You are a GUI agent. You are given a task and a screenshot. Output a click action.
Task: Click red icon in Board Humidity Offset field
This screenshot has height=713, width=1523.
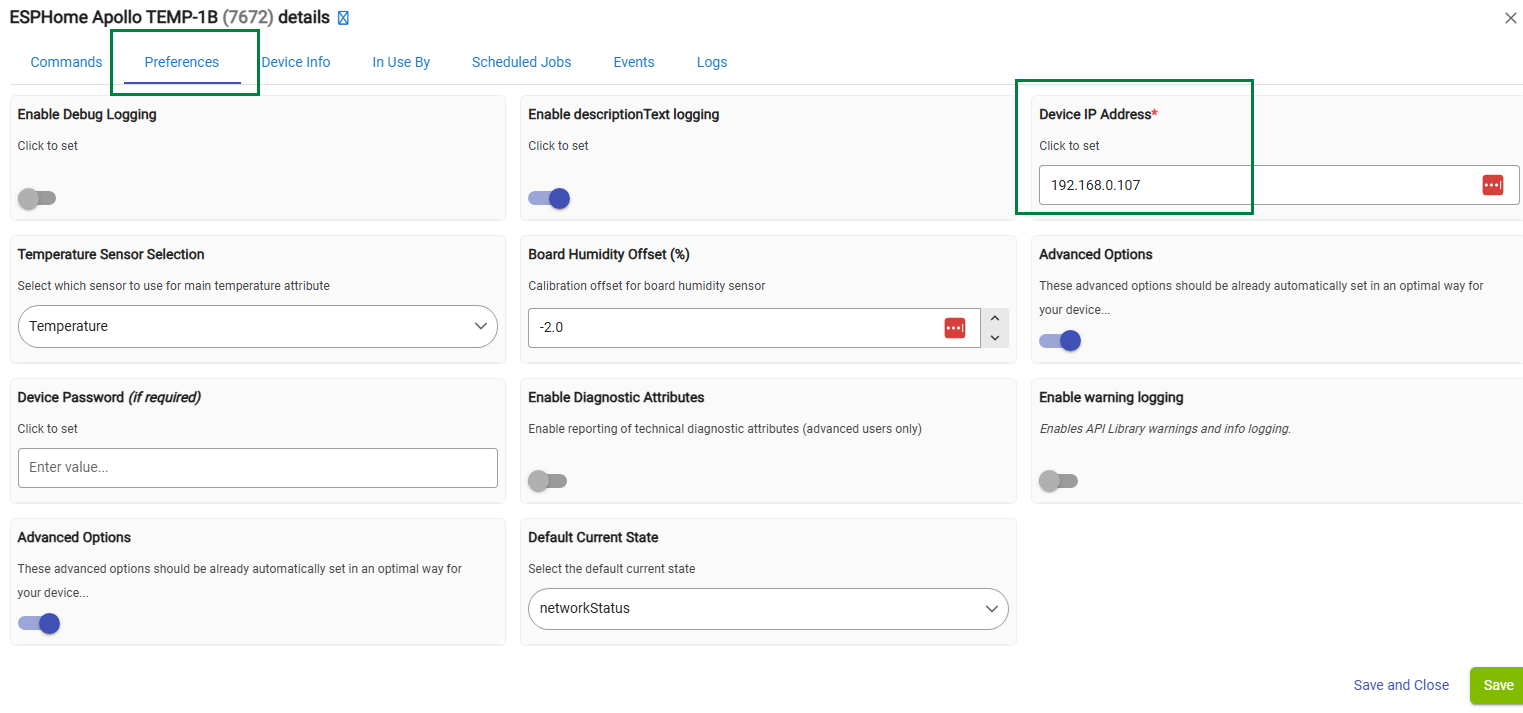pos(954,328)
